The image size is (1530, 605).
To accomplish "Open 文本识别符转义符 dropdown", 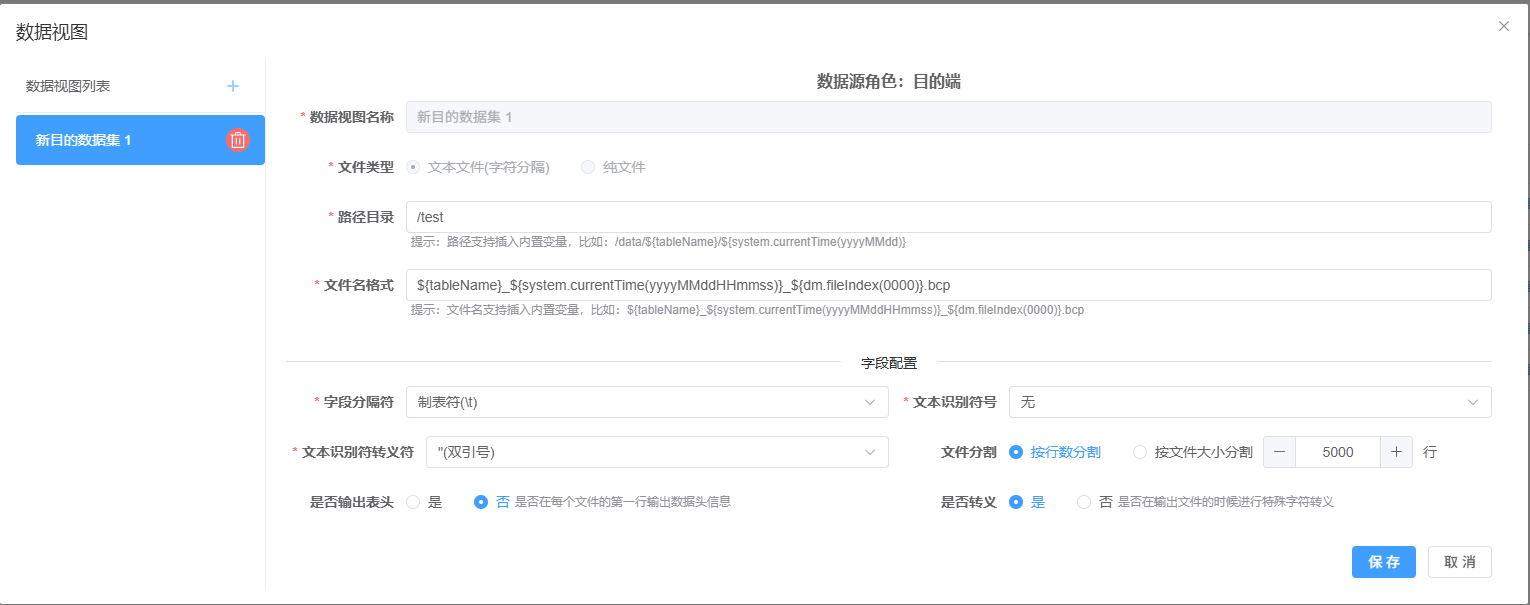I will click(657, 452).
